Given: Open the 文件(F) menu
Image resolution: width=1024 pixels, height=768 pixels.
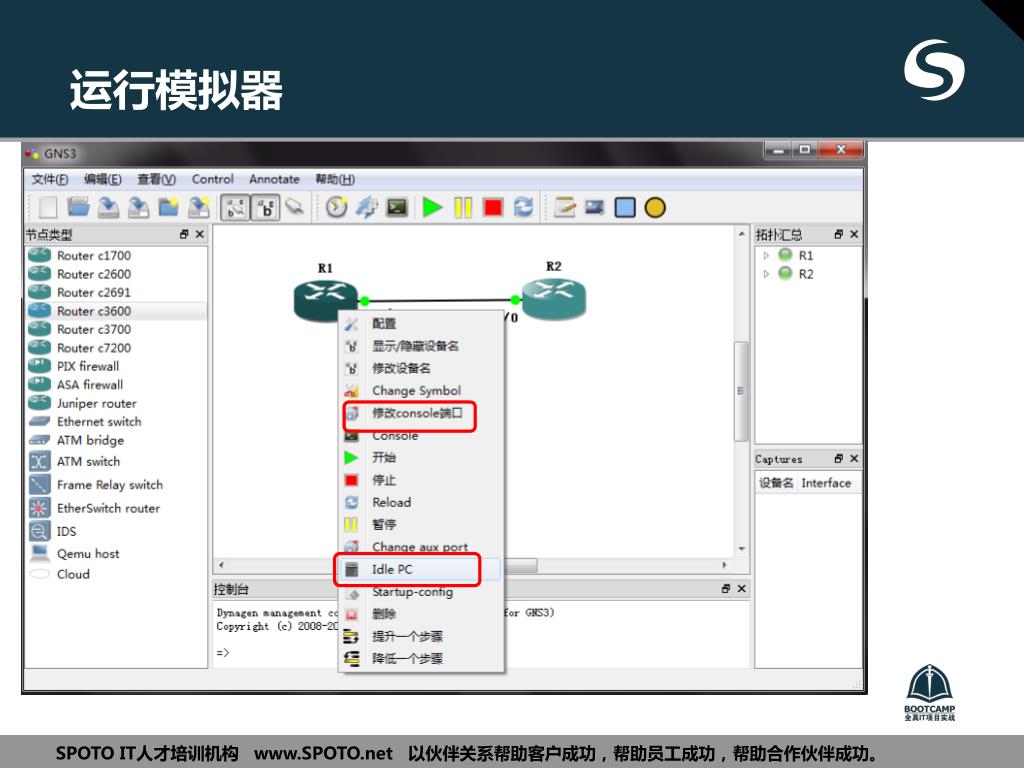Looking at the screenshot, I should click(x=50, y=180).
